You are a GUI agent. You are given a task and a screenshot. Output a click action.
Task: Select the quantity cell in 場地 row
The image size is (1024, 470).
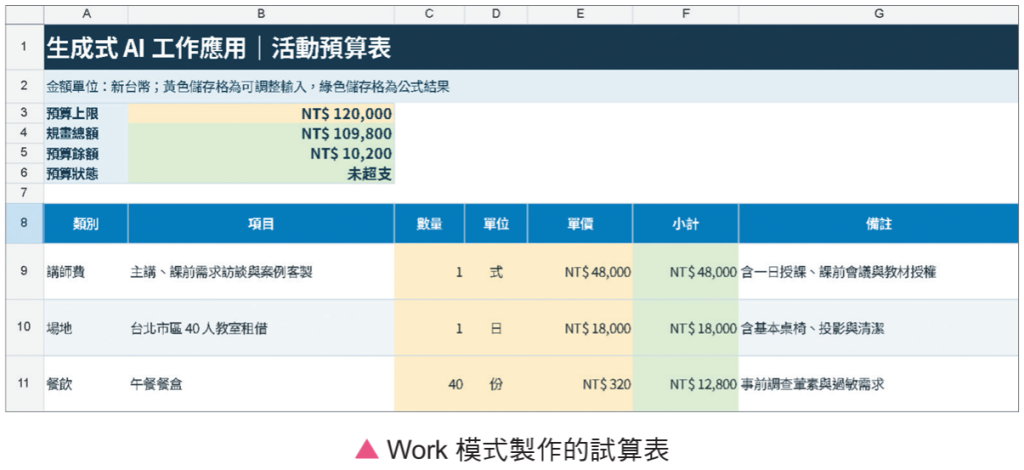(430, 328)
